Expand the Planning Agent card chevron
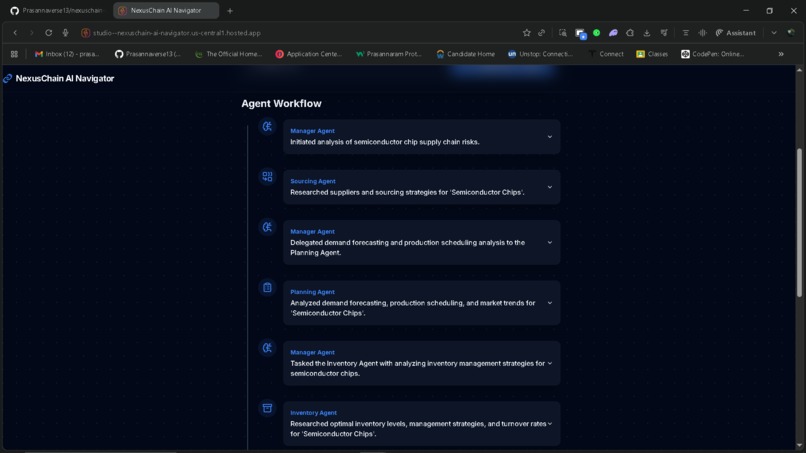 pos(549,303)
